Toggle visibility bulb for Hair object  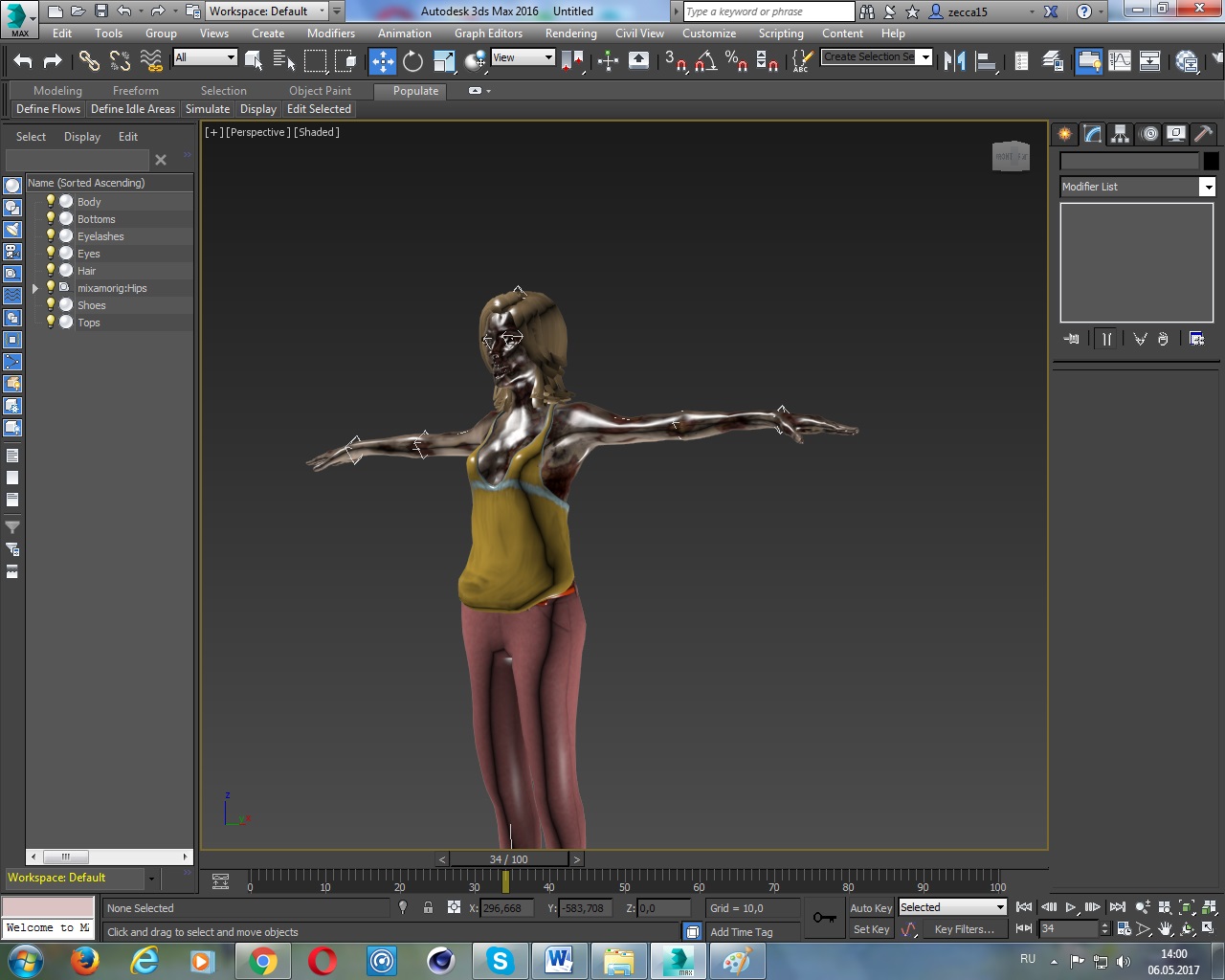51,271
